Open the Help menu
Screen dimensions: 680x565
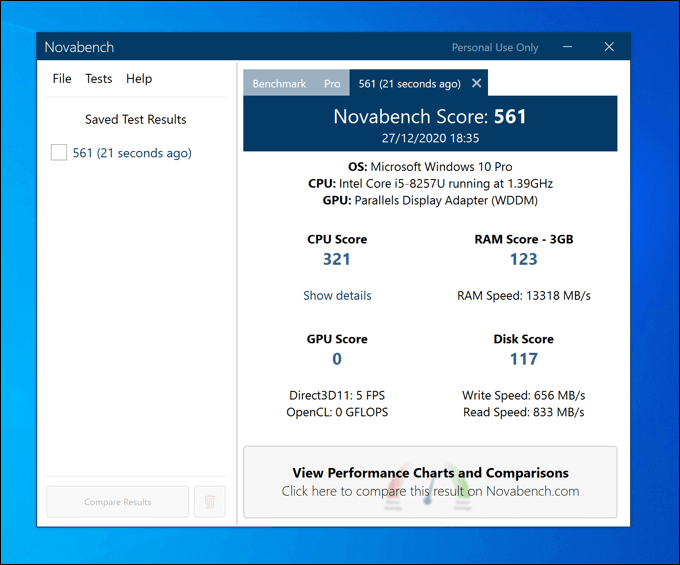[x=139, y=79]
